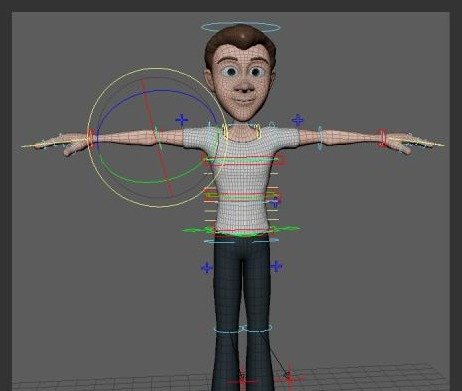
Task: Select the mid-spine yellow and red control
Action: pos(242,196)
